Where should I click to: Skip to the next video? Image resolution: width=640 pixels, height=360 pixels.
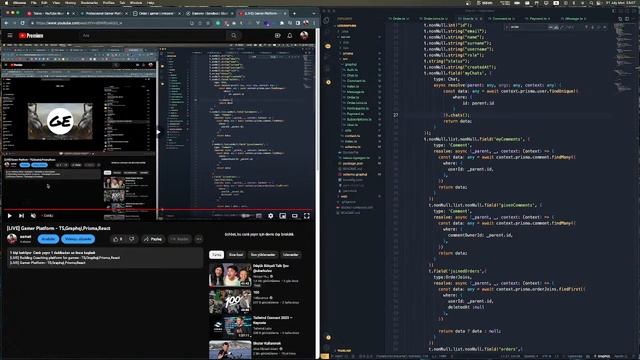21,216
